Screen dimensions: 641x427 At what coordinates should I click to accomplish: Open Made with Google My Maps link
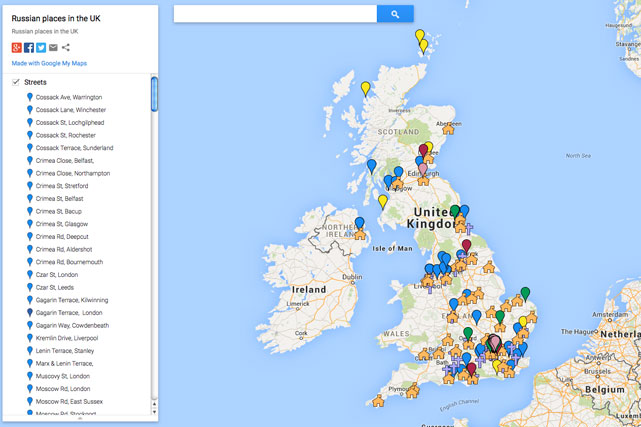[49, 63]
